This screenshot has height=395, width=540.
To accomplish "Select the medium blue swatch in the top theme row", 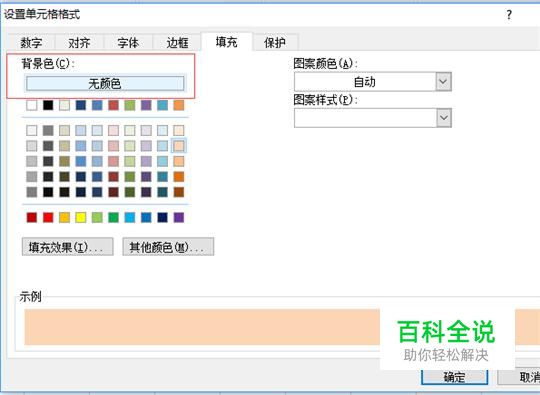I will coord(97,105).
